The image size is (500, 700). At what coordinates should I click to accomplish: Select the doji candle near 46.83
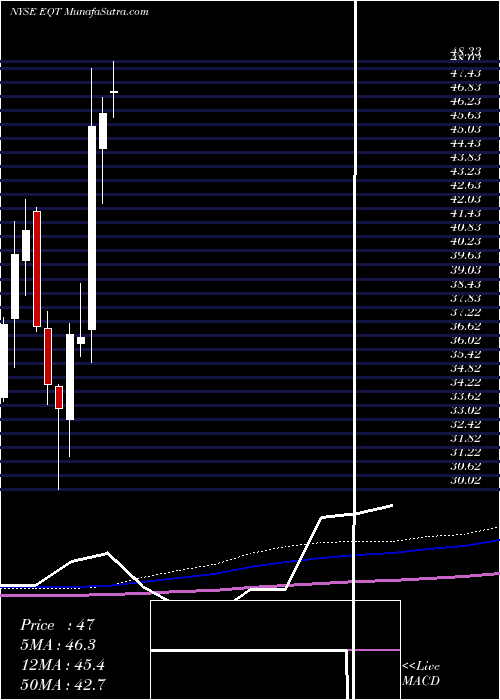pos(113,92)
